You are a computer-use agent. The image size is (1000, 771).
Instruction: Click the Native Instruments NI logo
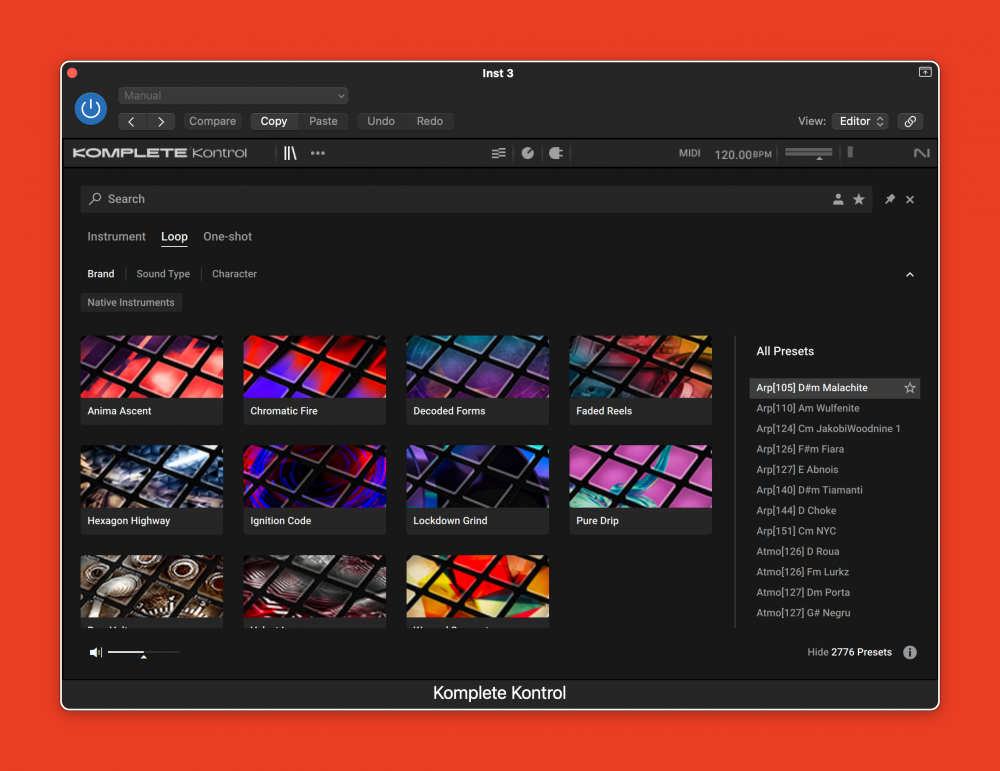pos(922,153)
